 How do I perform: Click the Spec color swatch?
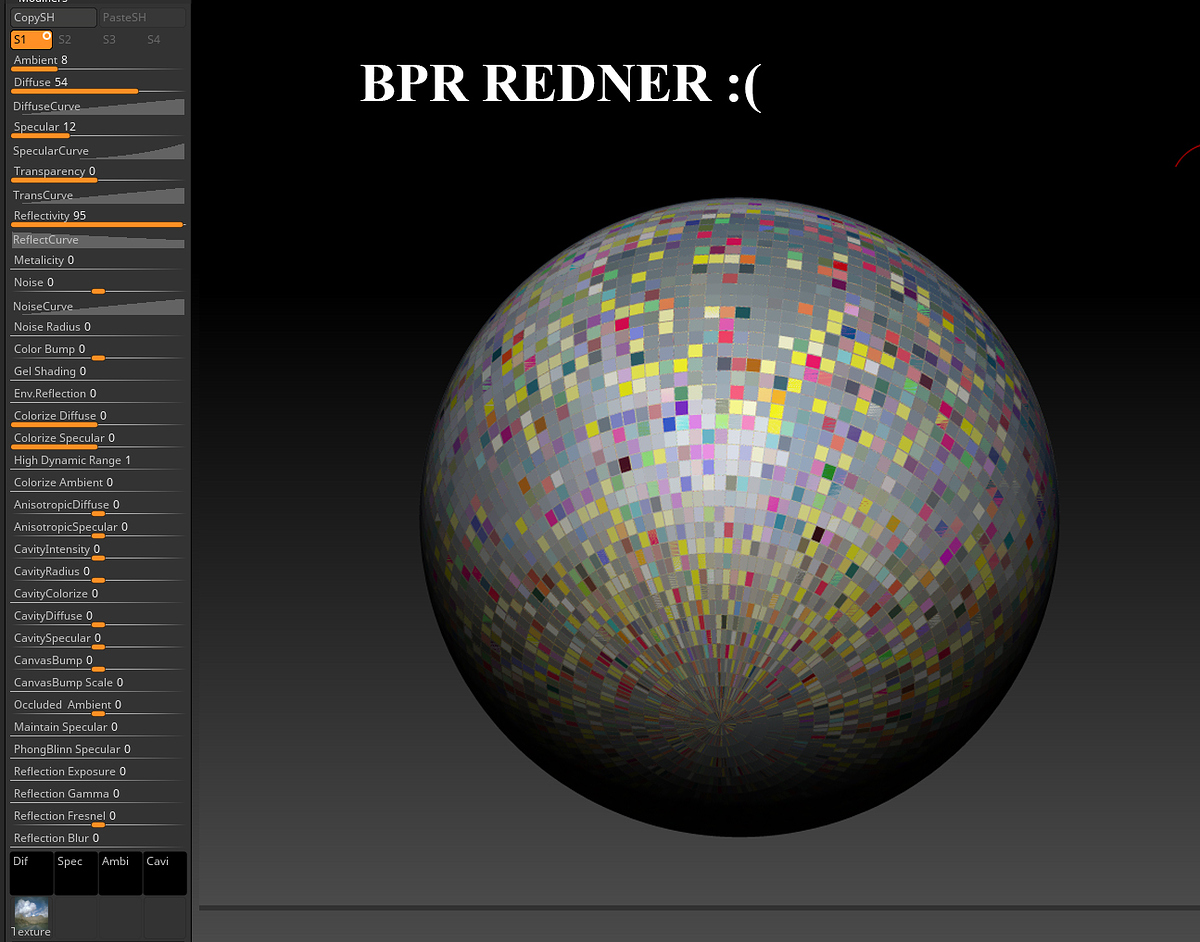point(76,873)
